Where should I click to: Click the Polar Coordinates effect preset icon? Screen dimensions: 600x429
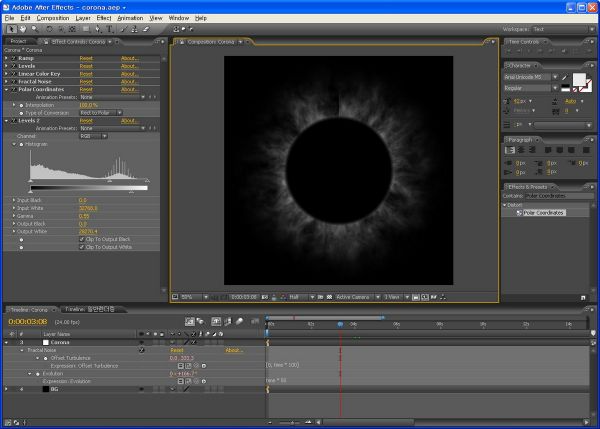coord(519,213)
